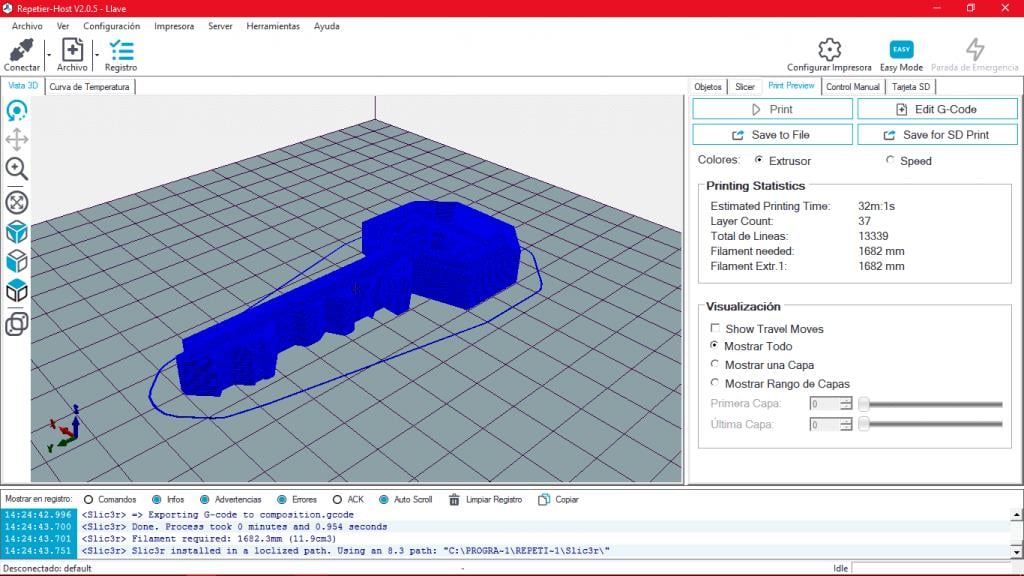Viewport: 1024px width, 576px height.
Task: Click the fit-to-view zoom extents icon
Action: pos(16,202)
